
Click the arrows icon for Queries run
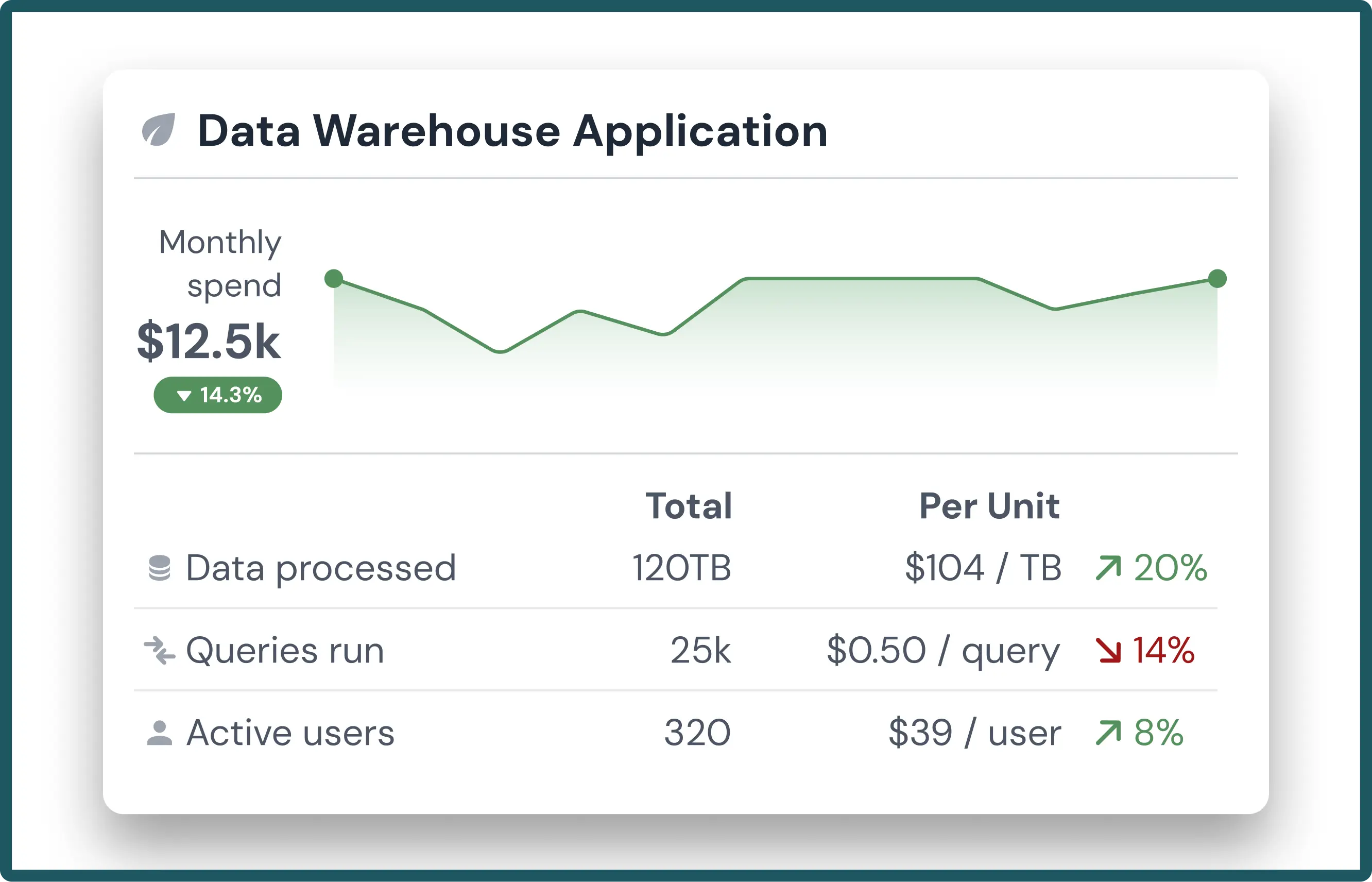(160, 651)
